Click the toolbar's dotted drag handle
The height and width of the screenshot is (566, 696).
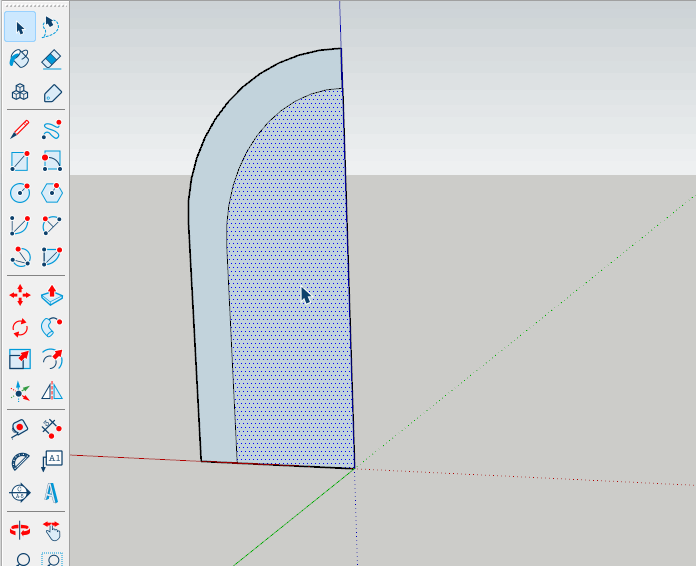(35, 5)
